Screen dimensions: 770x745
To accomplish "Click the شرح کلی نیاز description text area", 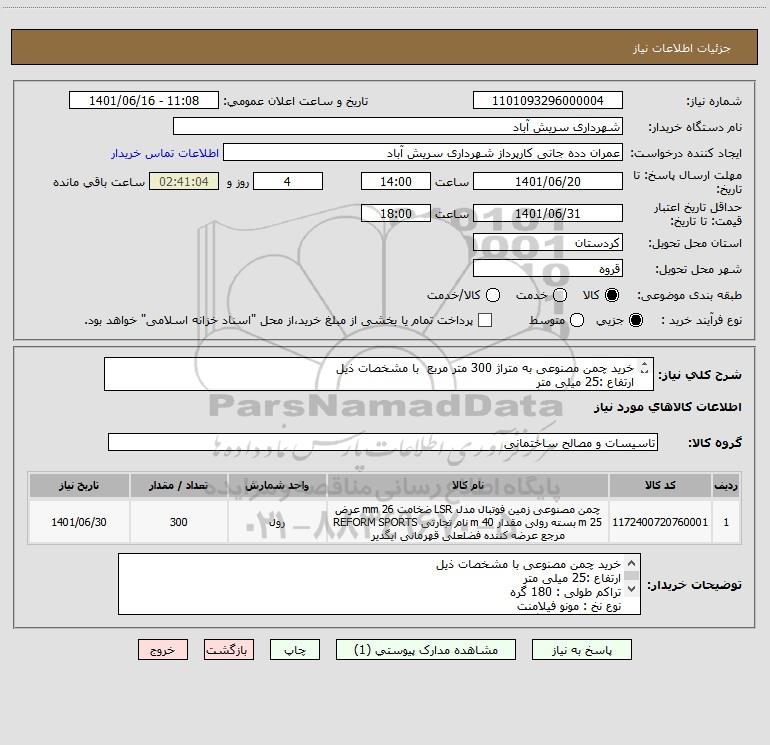I will click(379, 375).
